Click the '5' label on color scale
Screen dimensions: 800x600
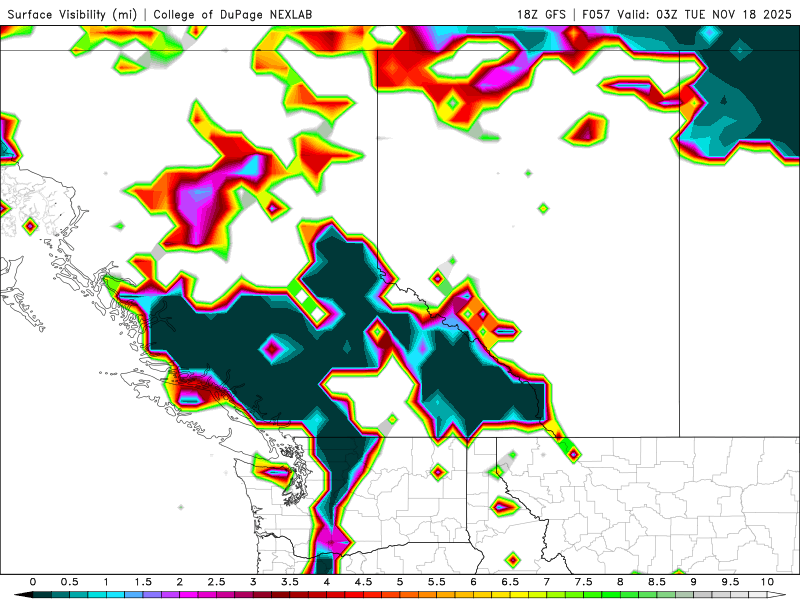click(400, 582)
